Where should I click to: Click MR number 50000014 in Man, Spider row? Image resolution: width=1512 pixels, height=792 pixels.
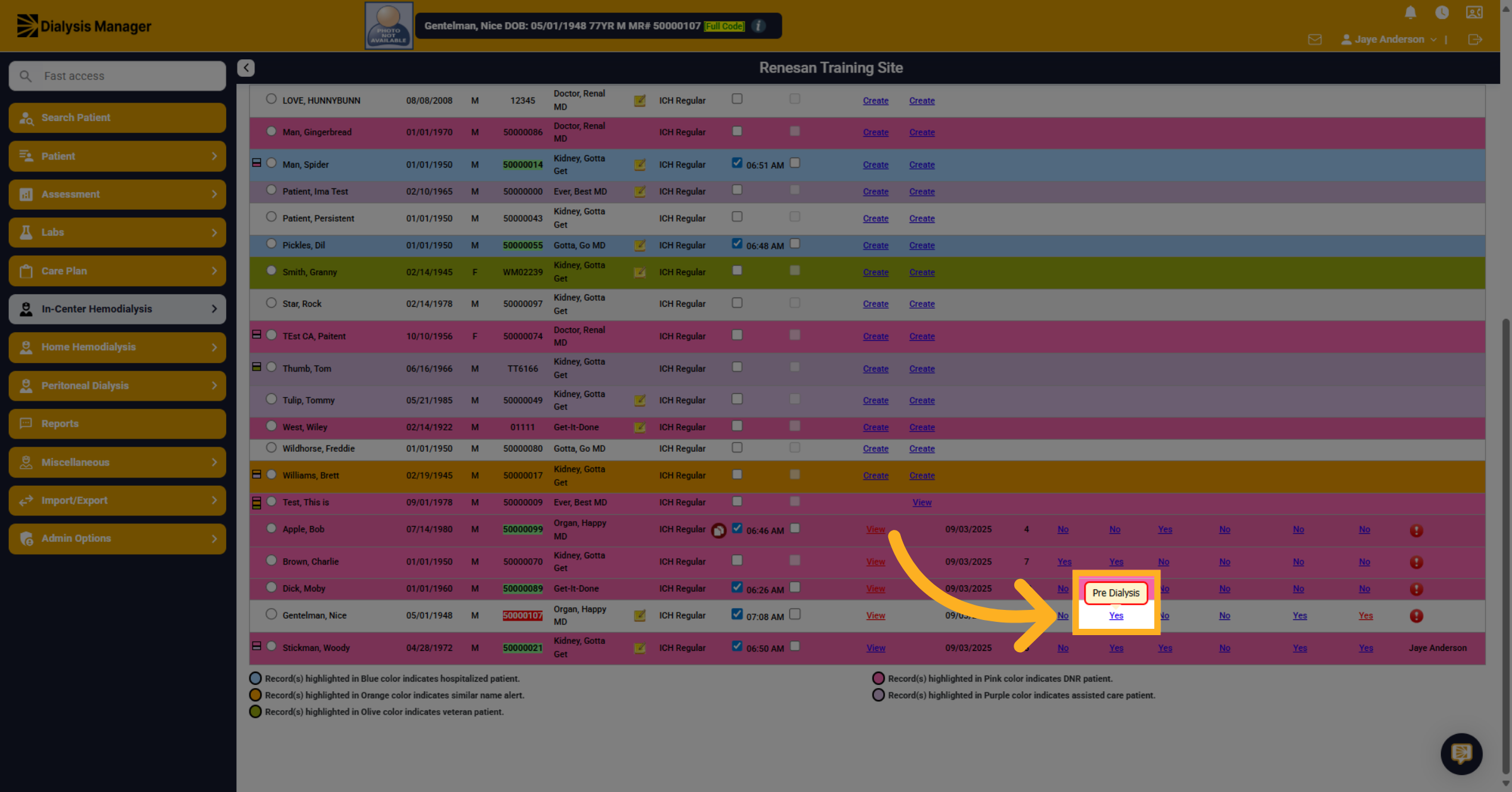522,165
